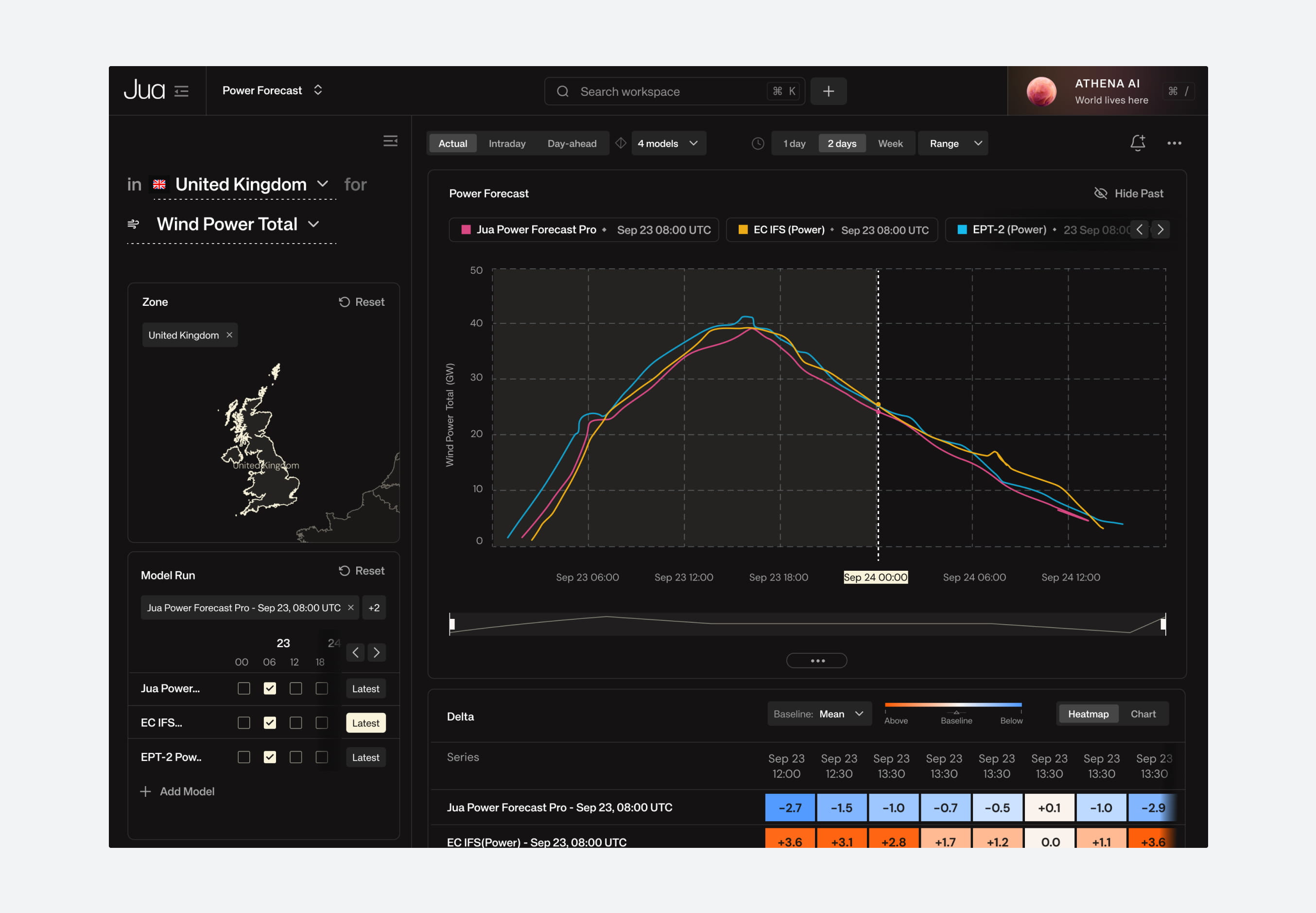Click the reset icon in the Zone panel
The width and height of the screenshot is (1316, 913).
click(x=344, y=302)
